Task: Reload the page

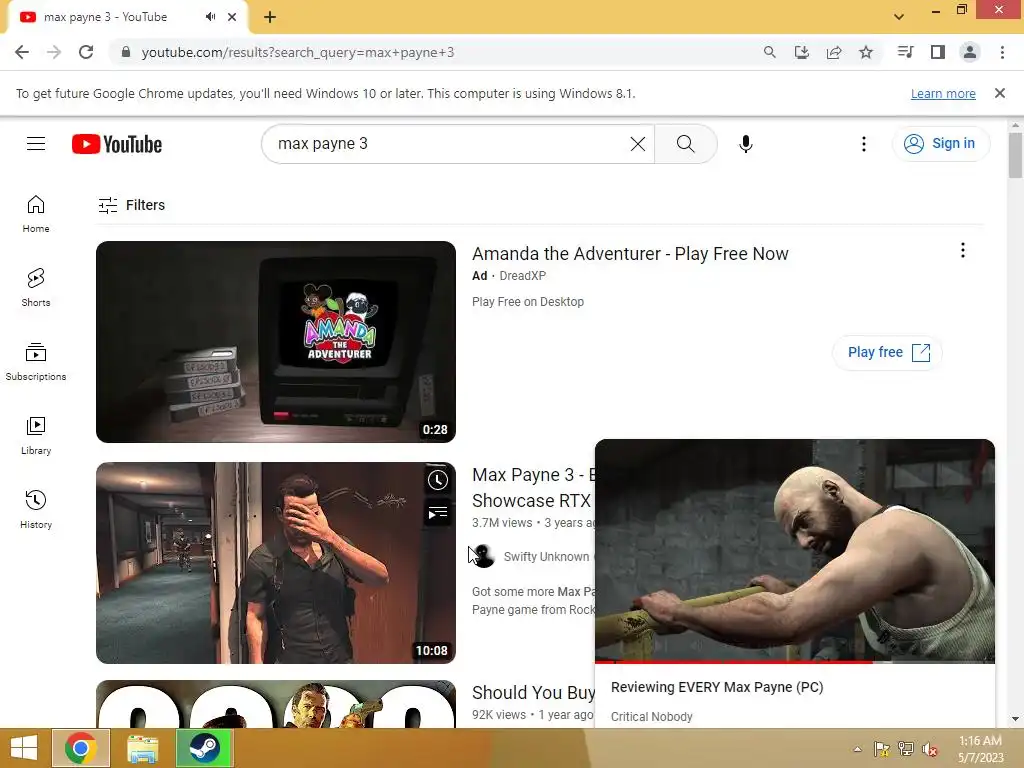Action: click(86, 52)
